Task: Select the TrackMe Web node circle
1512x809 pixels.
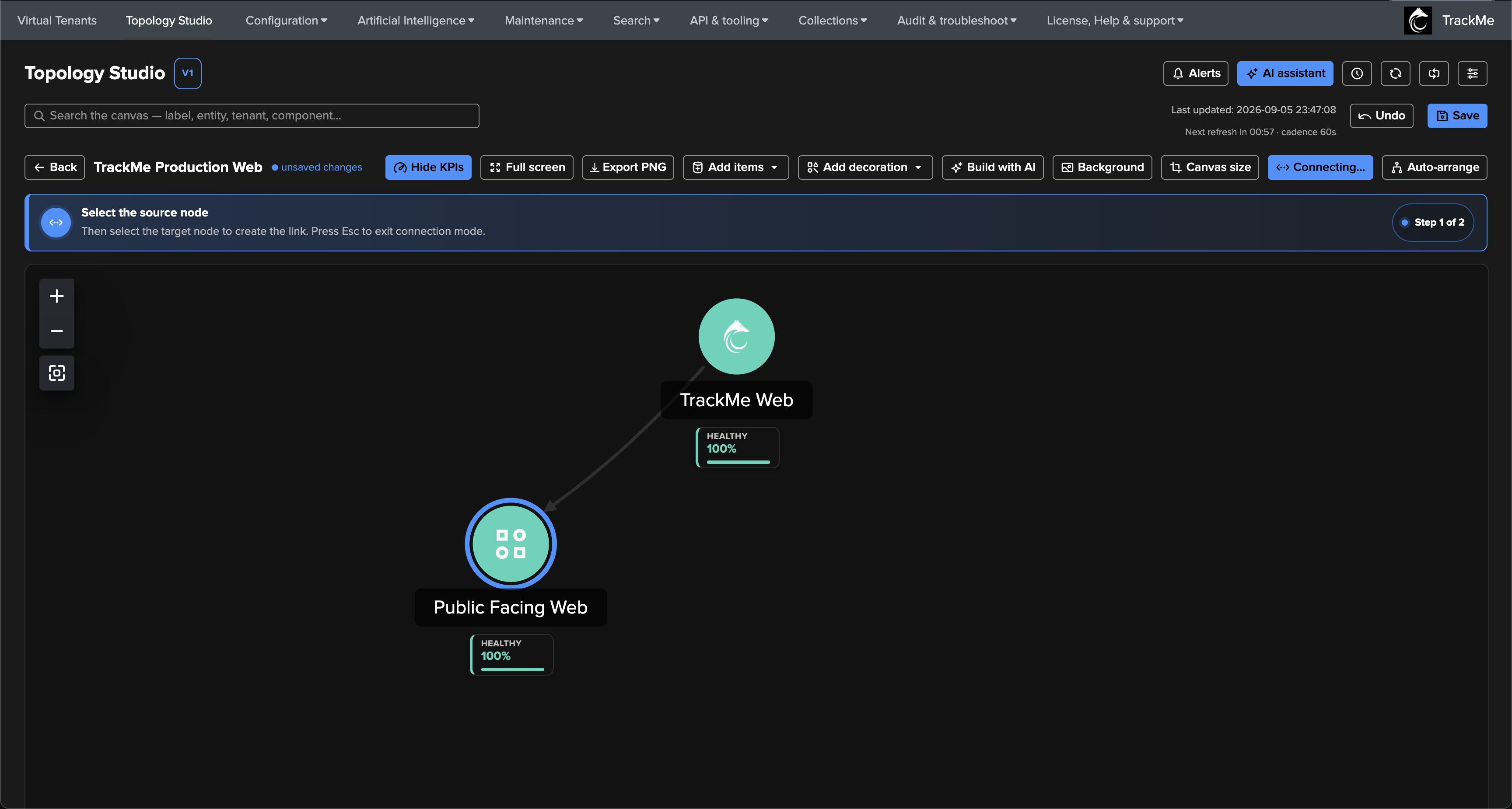Action: point(736,336)
